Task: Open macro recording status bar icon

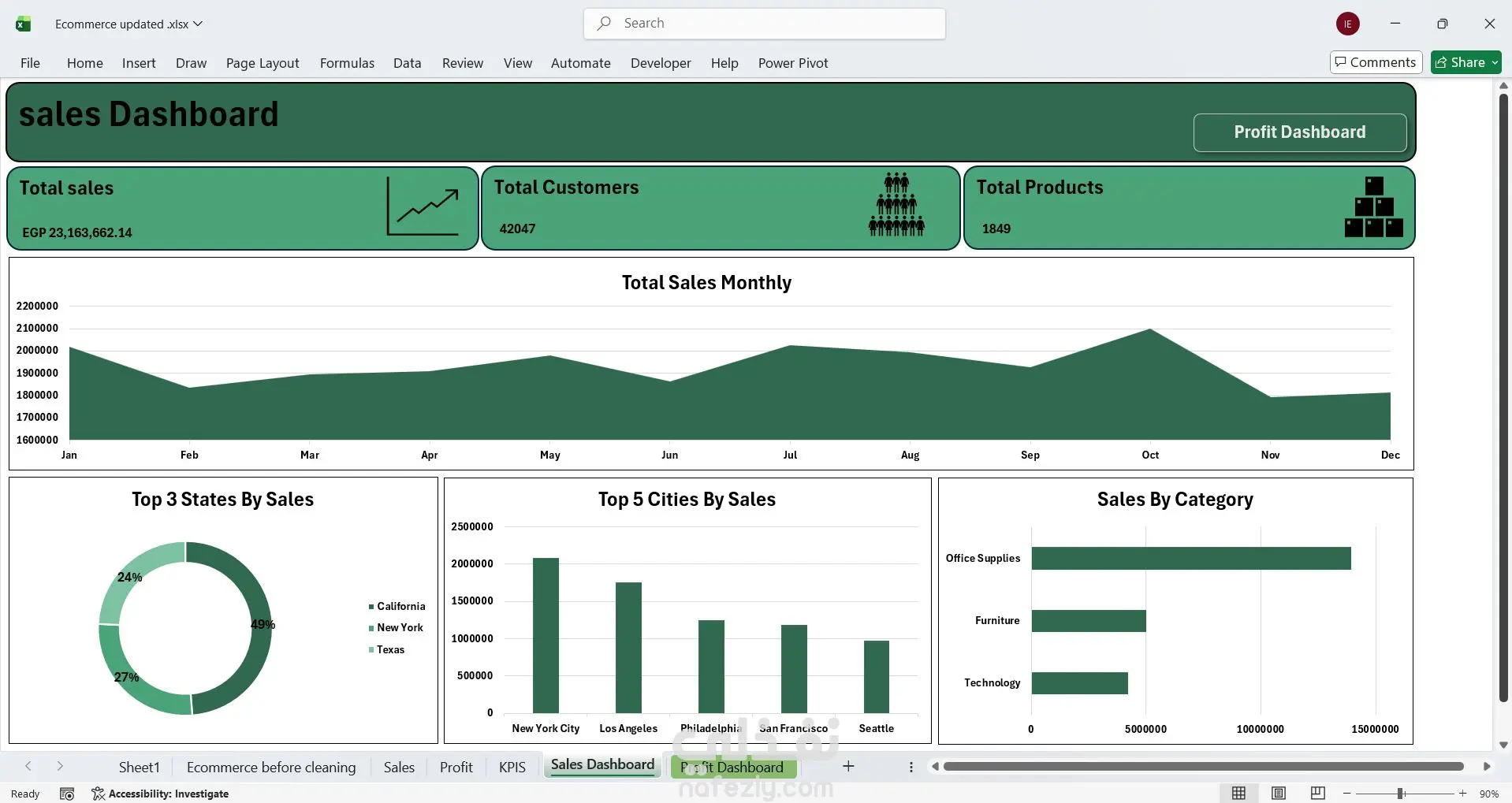Action: [x=67, y=794]
